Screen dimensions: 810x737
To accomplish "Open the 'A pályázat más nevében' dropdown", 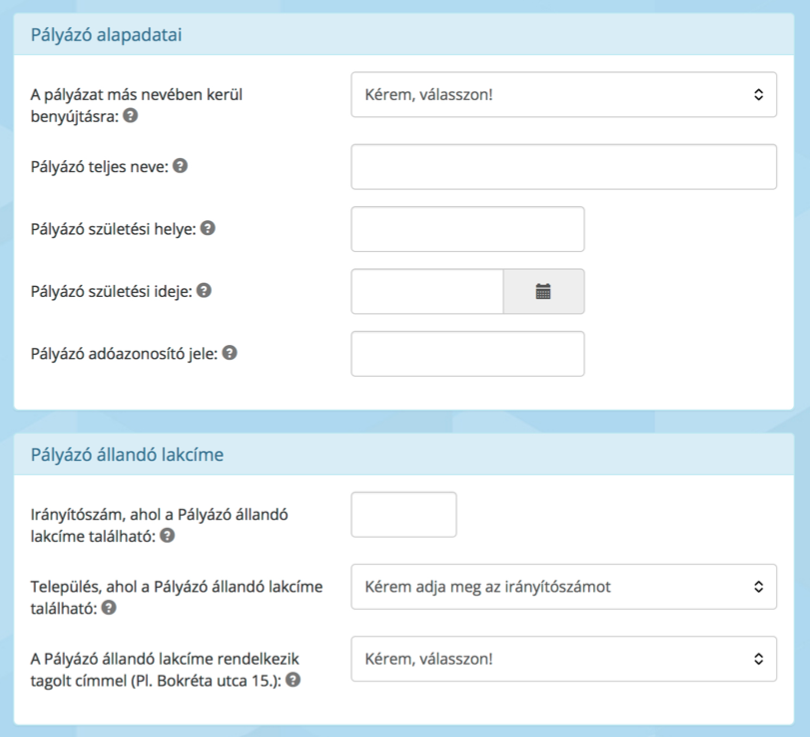I will (563, 94).
